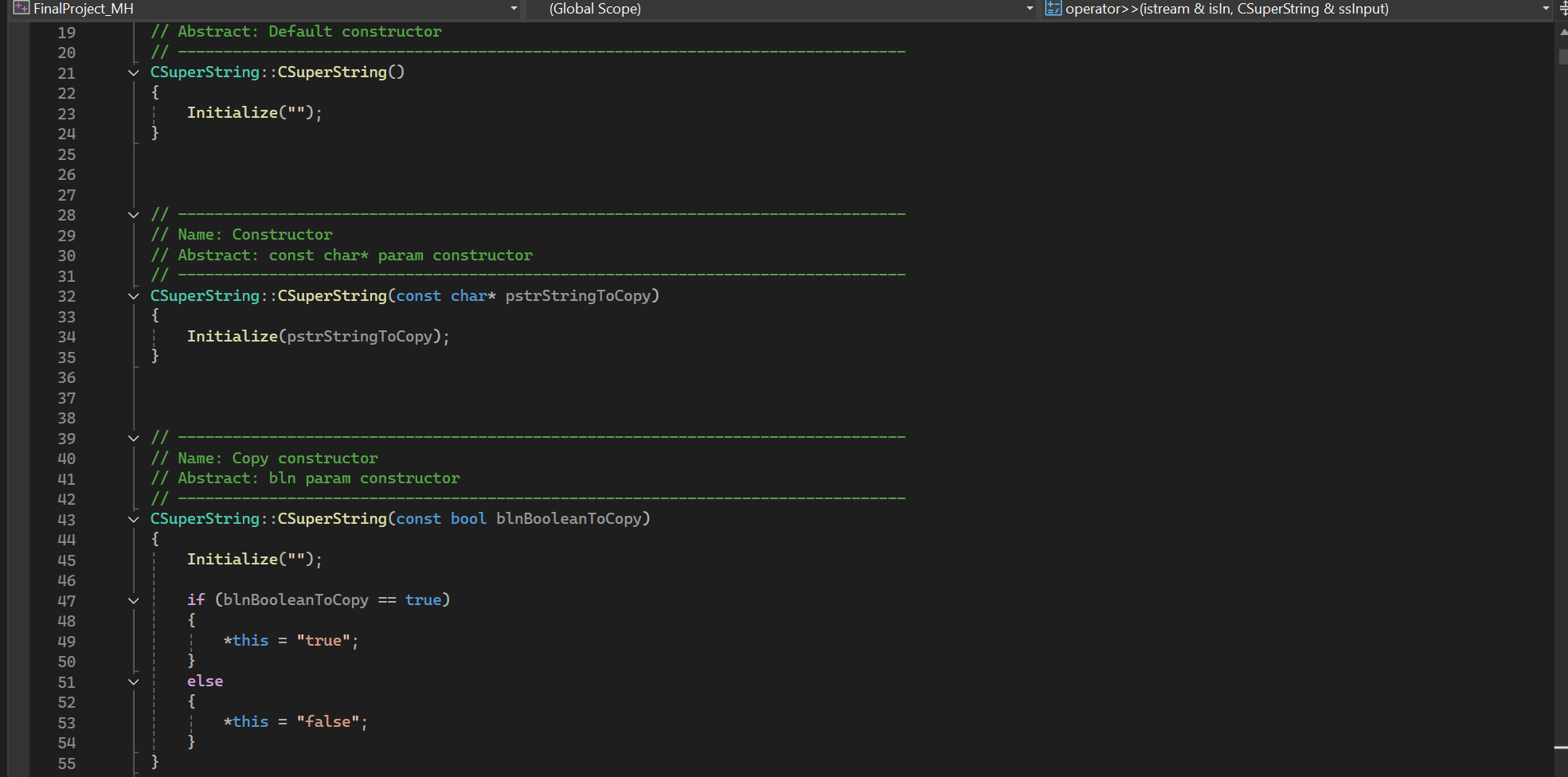Image resolution: width=1568 pixels, height=777 pixels.
Task: Collapse the bool copy constructor at line 43
Action: [x=133, y=519]
